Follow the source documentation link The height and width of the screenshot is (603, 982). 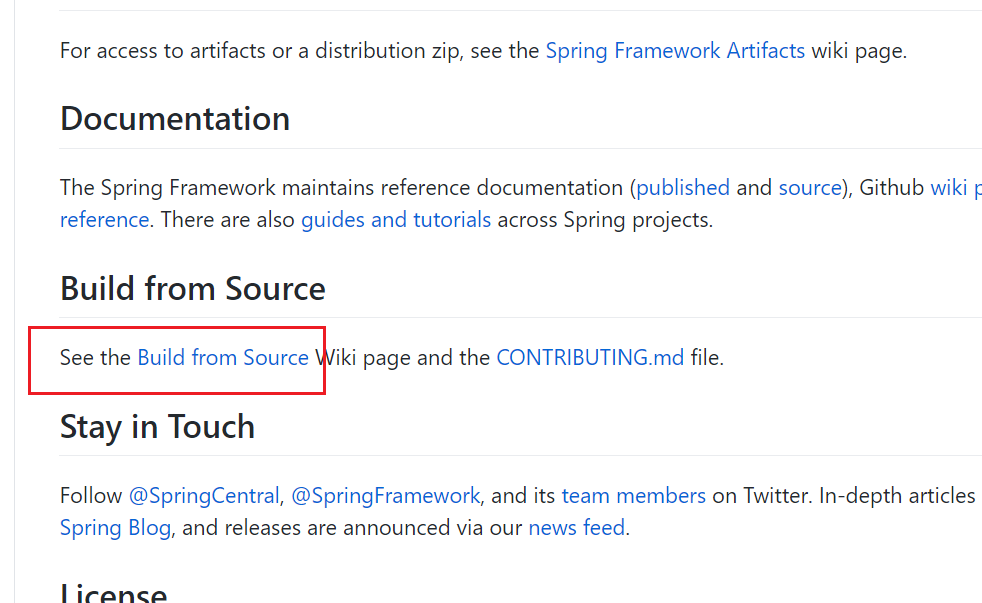pos(810,188)
